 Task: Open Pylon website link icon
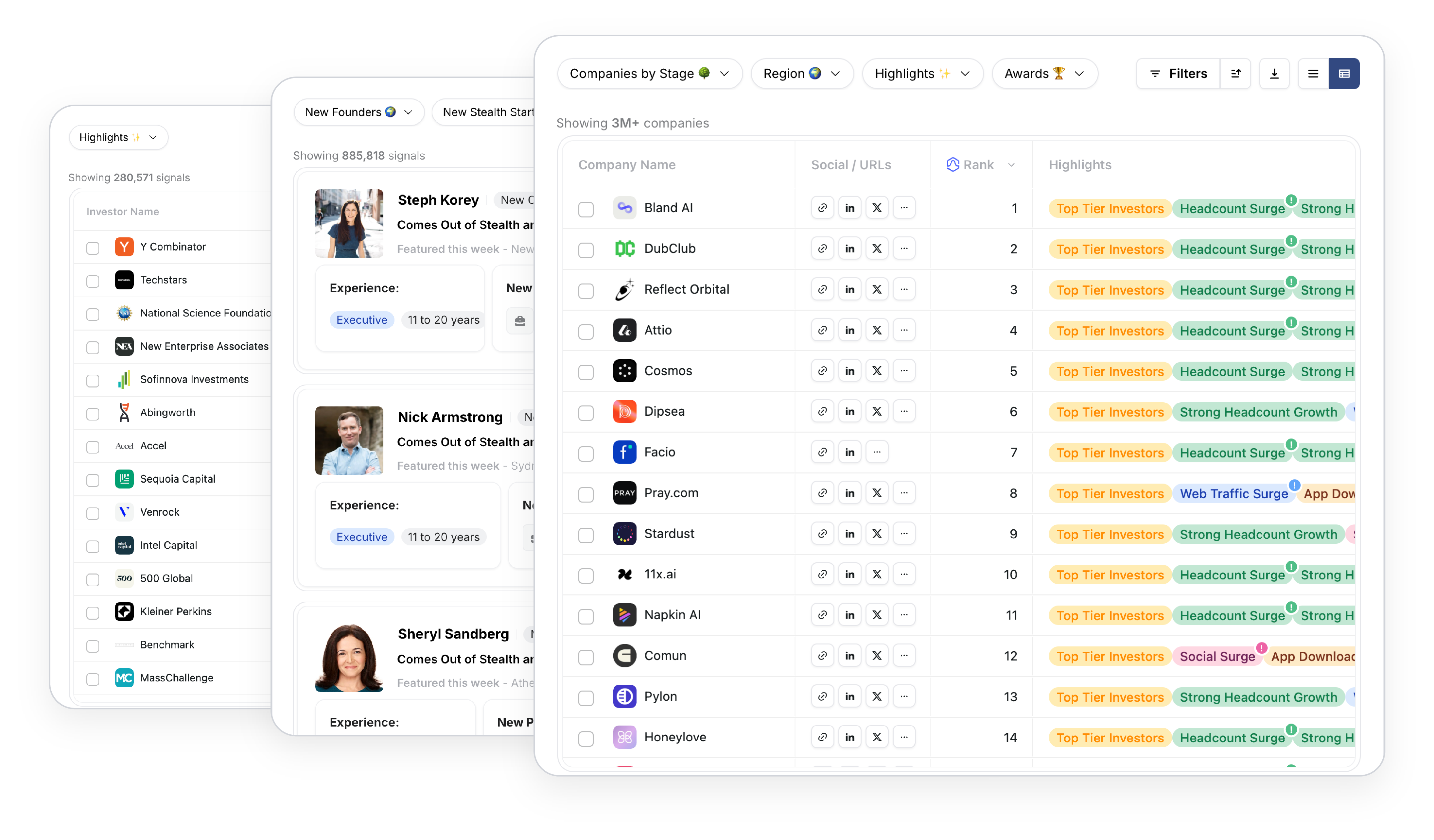[x=822, y=696]
